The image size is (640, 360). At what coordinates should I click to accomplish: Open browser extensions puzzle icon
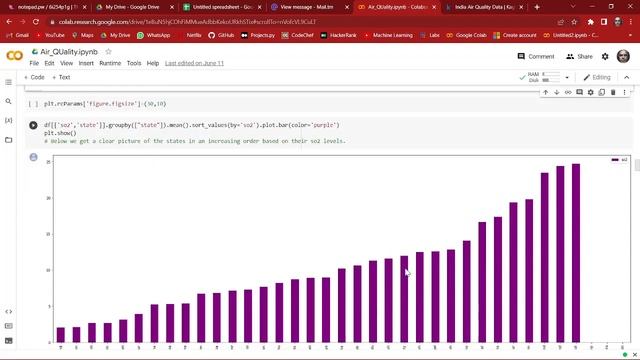(591, 22)
